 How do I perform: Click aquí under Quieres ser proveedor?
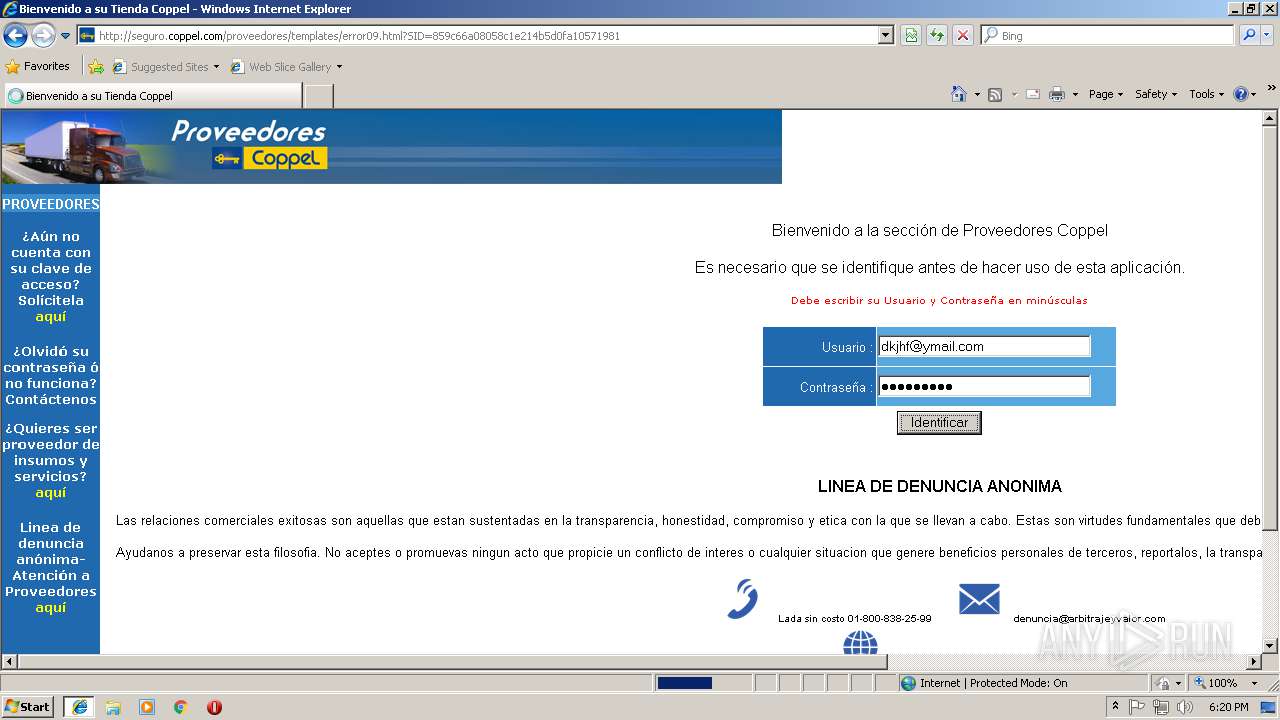pyautogui.click(x=51, y=493)
